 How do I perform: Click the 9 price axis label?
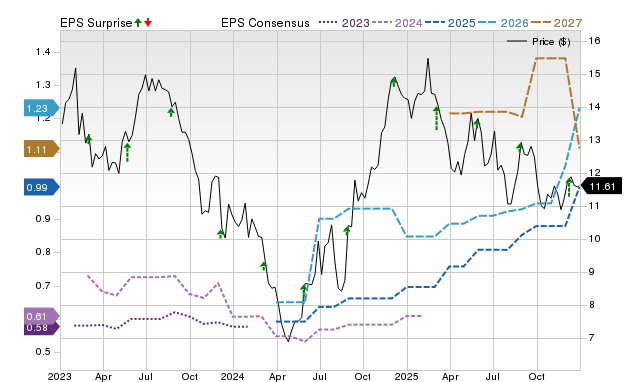coord(591,271)
